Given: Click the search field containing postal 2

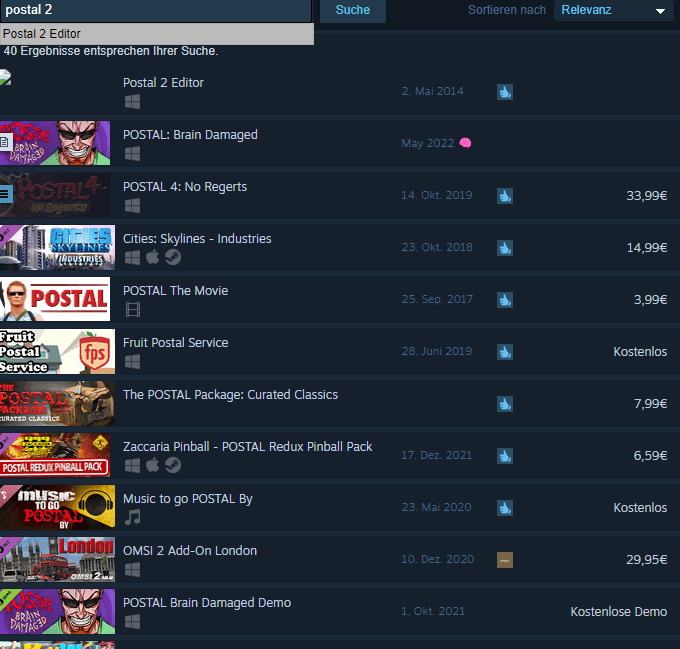Looking at the screenshot, I should point(156,10).
